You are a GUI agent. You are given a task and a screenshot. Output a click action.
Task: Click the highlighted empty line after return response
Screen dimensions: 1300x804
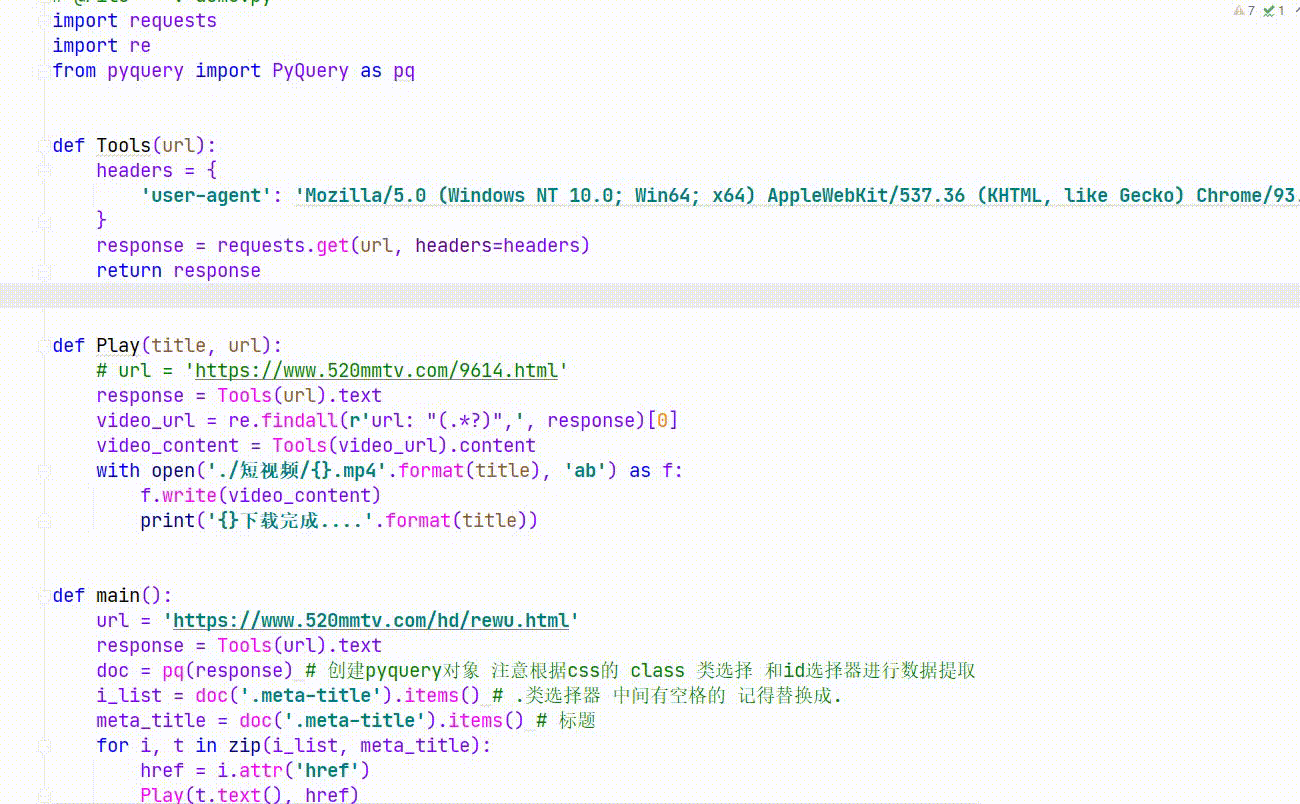point(650,296)
